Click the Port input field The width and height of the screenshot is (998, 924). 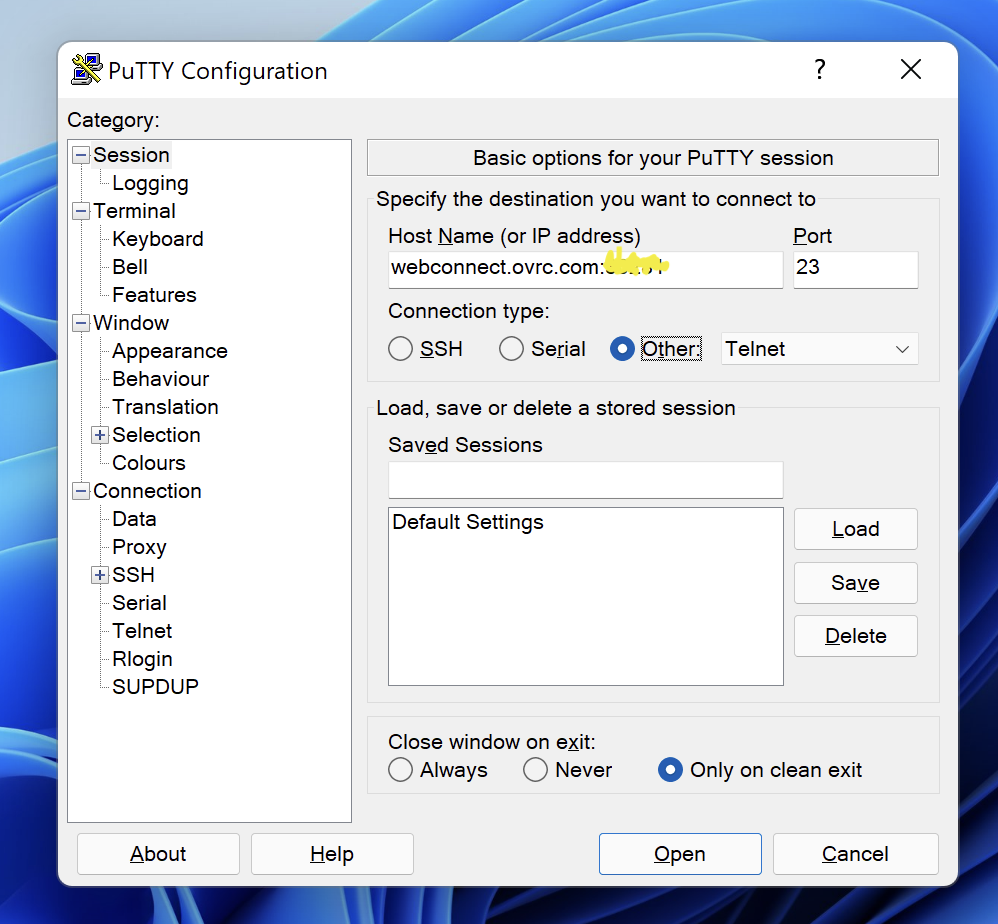pos(855,270)
